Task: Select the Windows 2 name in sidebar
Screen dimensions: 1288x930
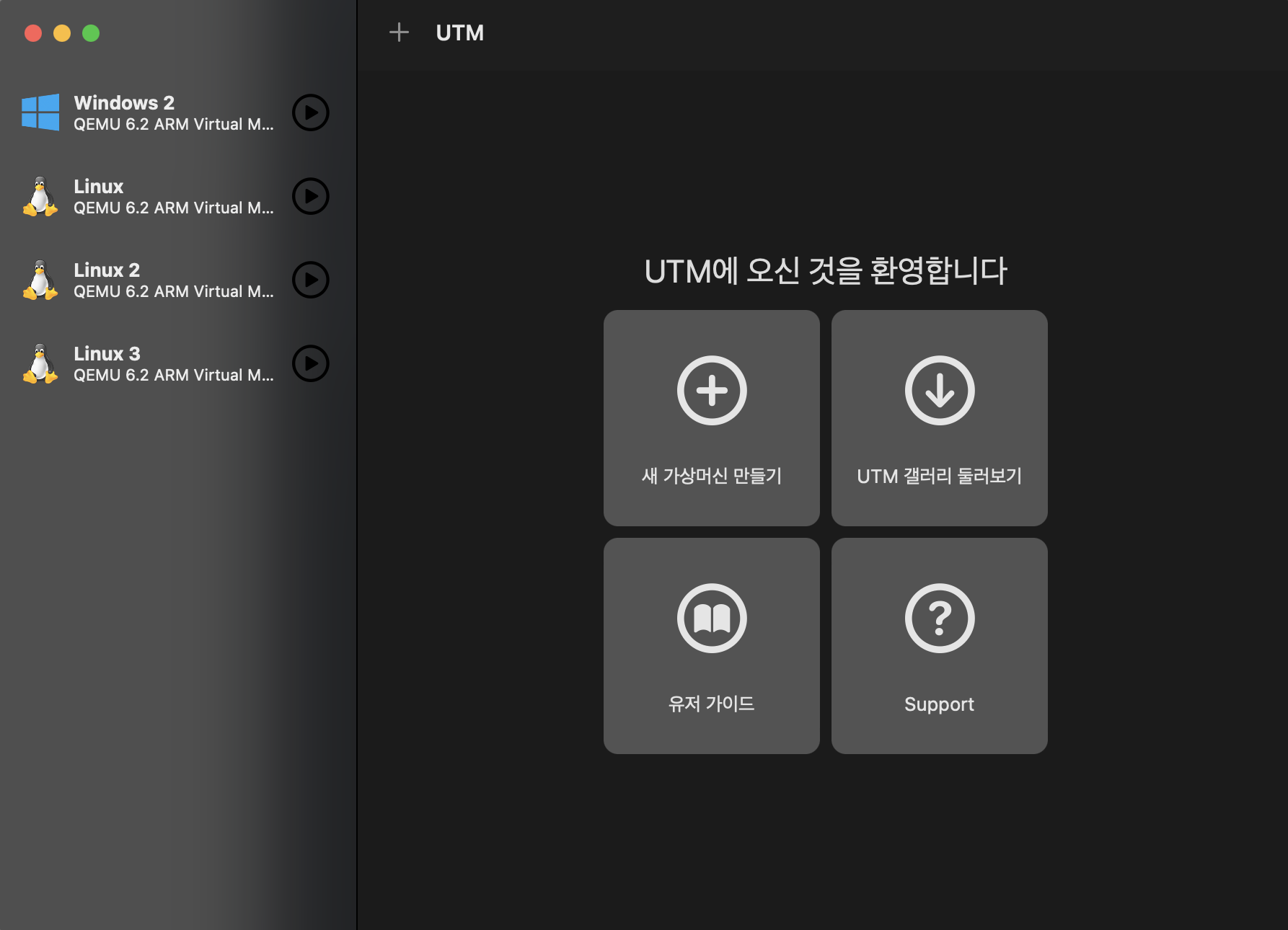Action: [124, 102]
